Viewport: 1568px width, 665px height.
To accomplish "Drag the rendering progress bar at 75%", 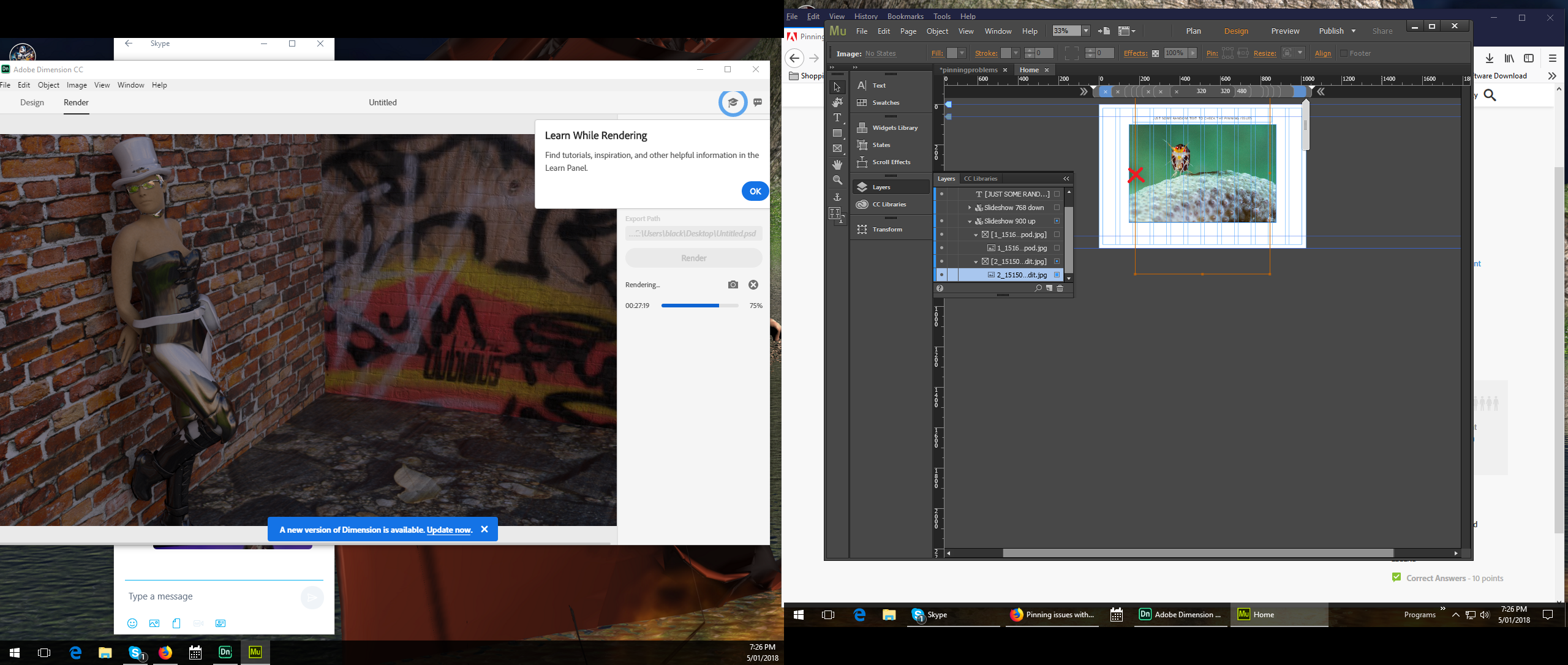I will [699, 306].
